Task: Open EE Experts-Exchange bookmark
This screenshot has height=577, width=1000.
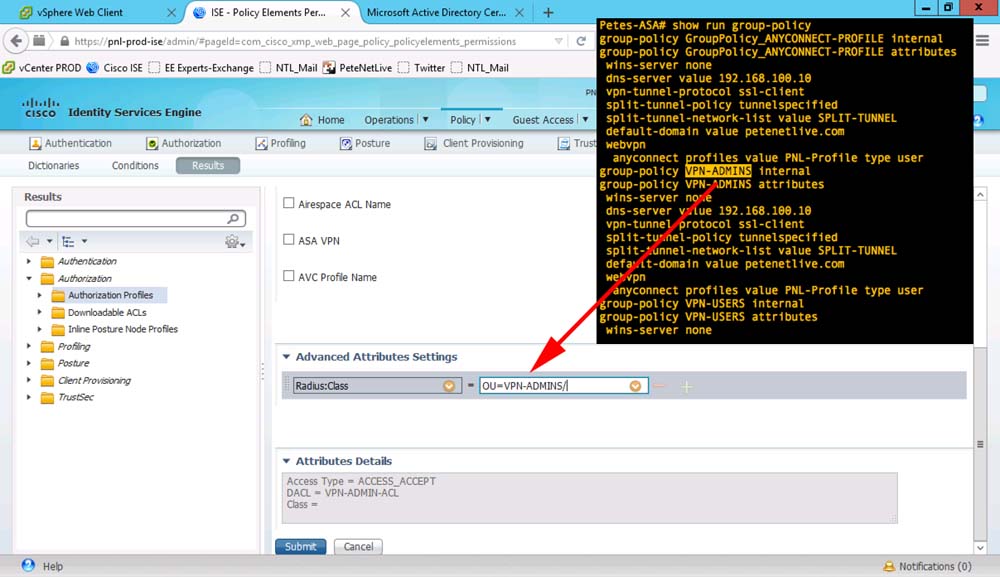Action: tap(201, 68)
